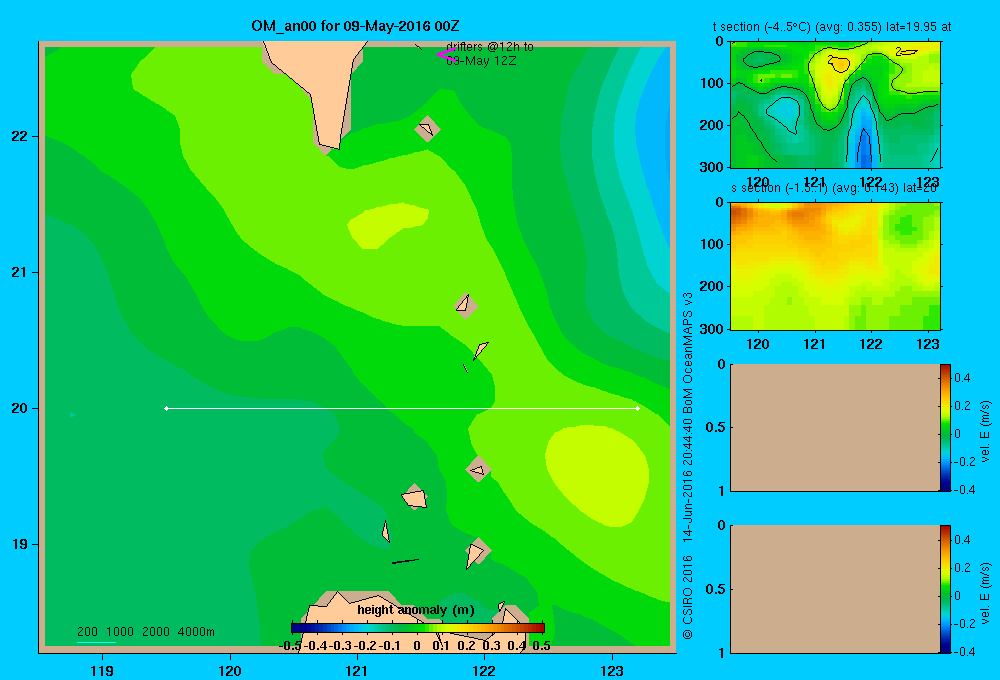Click longitude label 121 on main map axis
Screen dimensions: 1000x680
tap(357, 670)
